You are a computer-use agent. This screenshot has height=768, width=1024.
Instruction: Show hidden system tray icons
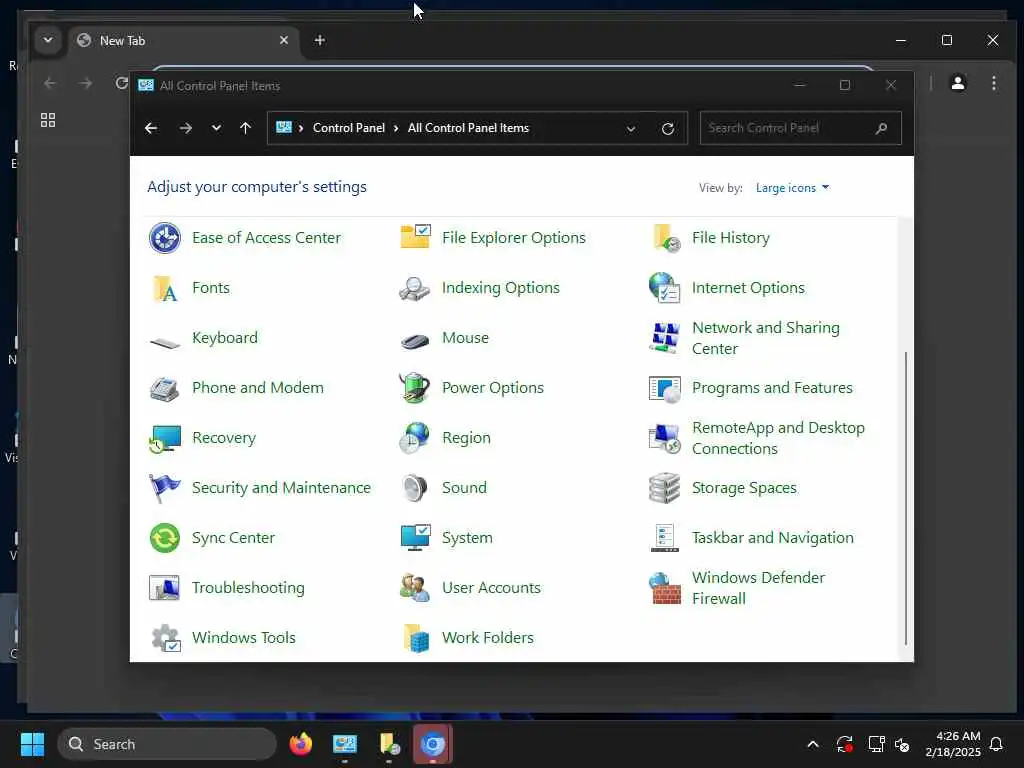[x=813, y=744]
